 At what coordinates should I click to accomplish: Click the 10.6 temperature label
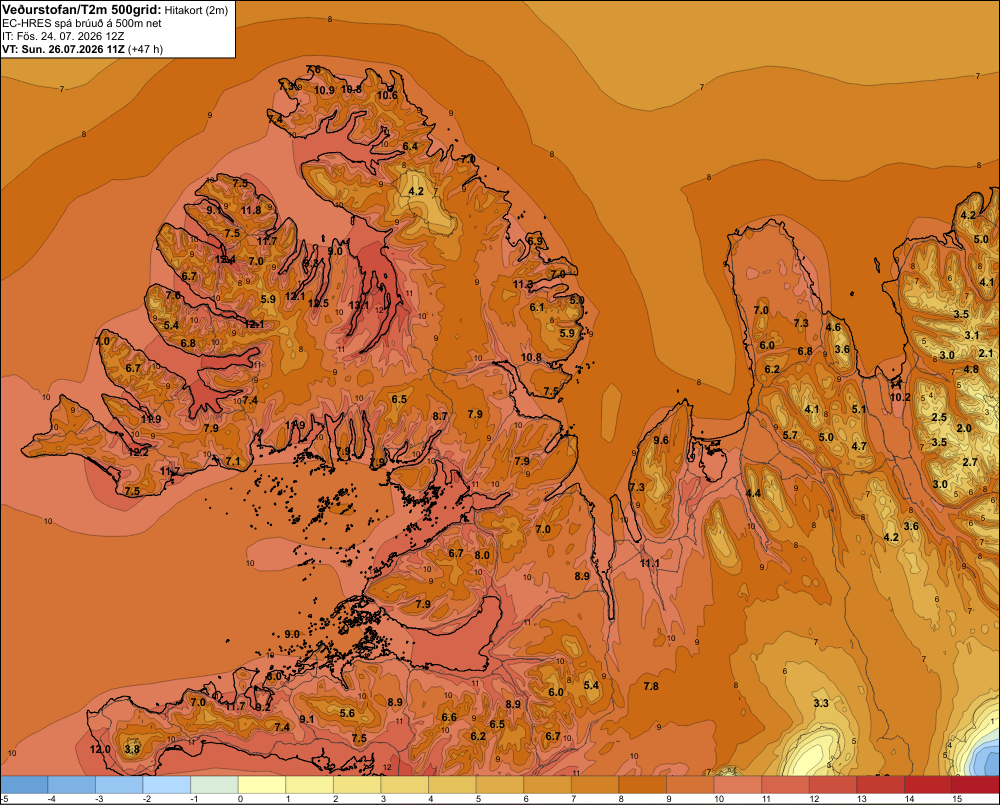pyautogui.click(x=387, y=96)
